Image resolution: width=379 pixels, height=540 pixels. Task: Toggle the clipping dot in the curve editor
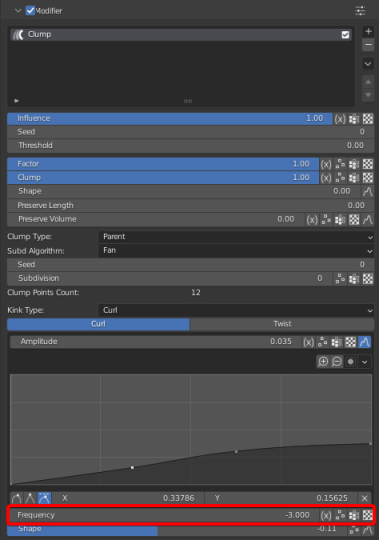pos(350,362)
